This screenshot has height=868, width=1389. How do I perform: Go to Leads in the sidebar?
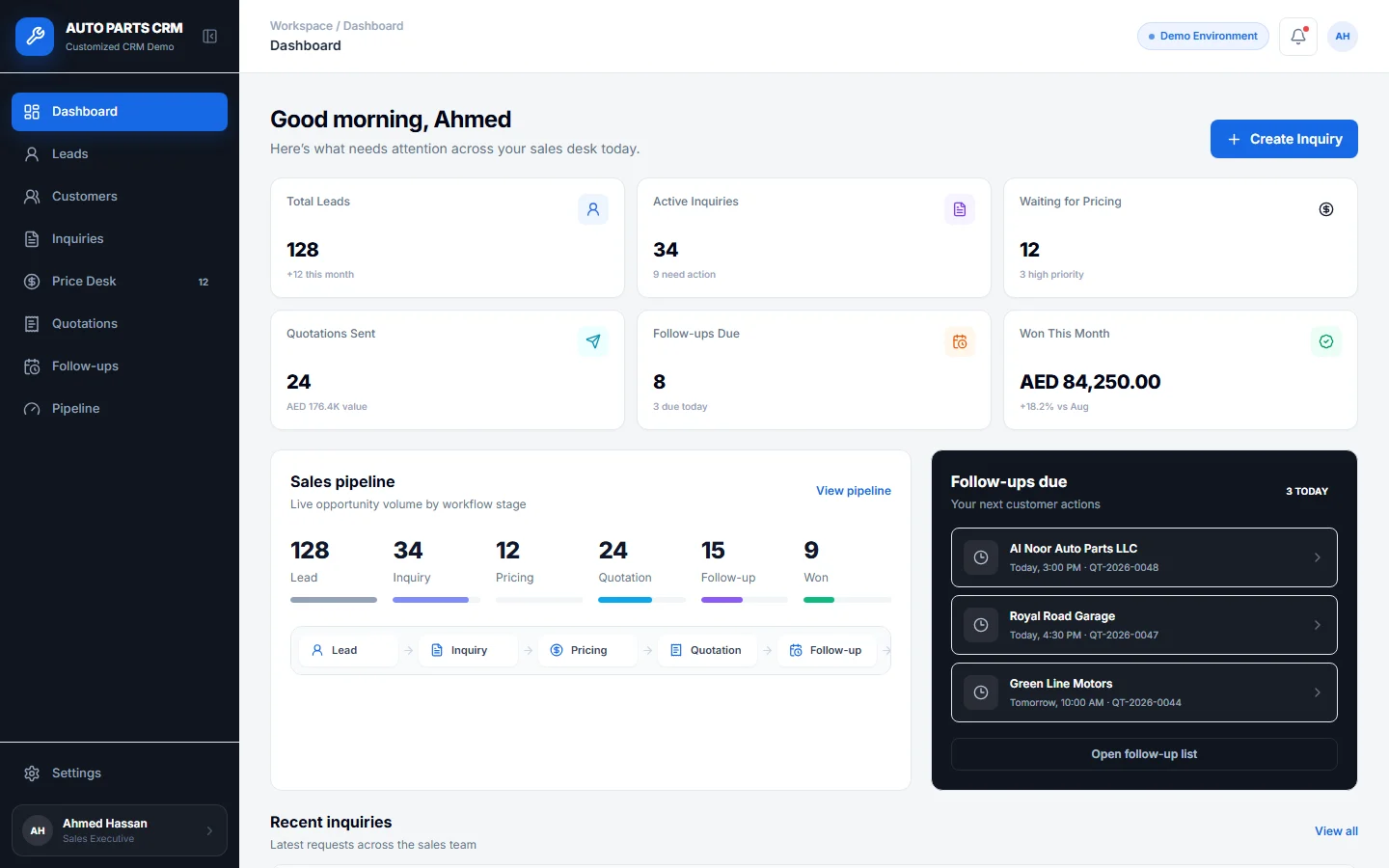pyautogui.click(x=120, y=154)
